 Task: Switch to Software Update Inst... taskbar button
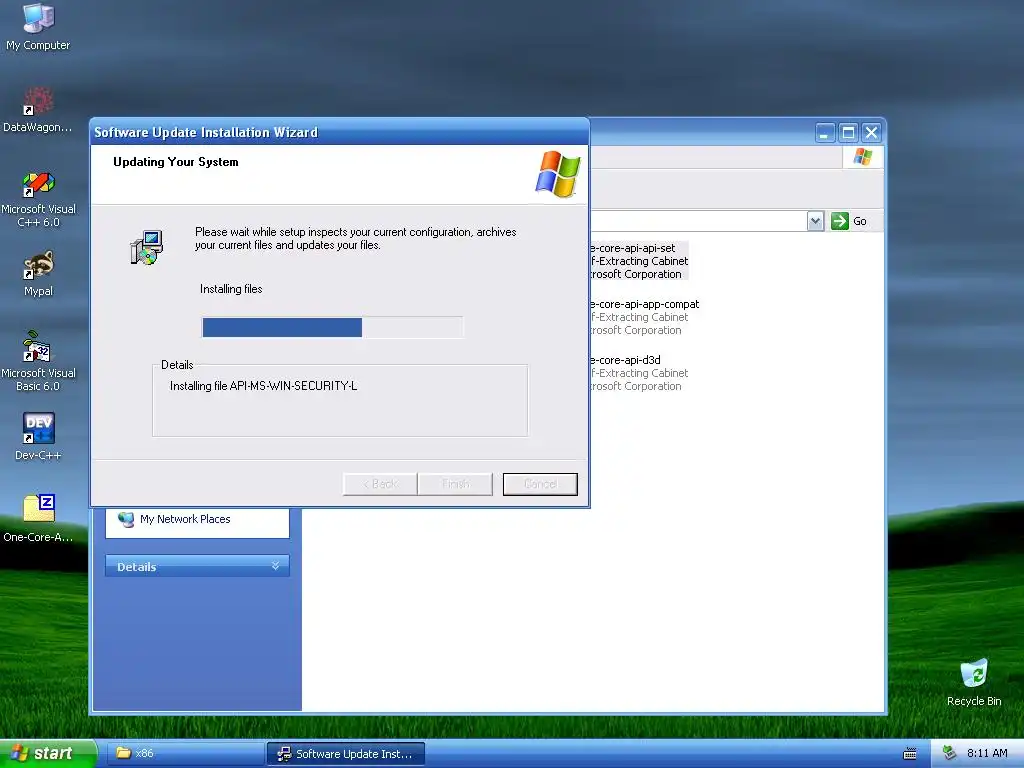click(x=346, y=754)
